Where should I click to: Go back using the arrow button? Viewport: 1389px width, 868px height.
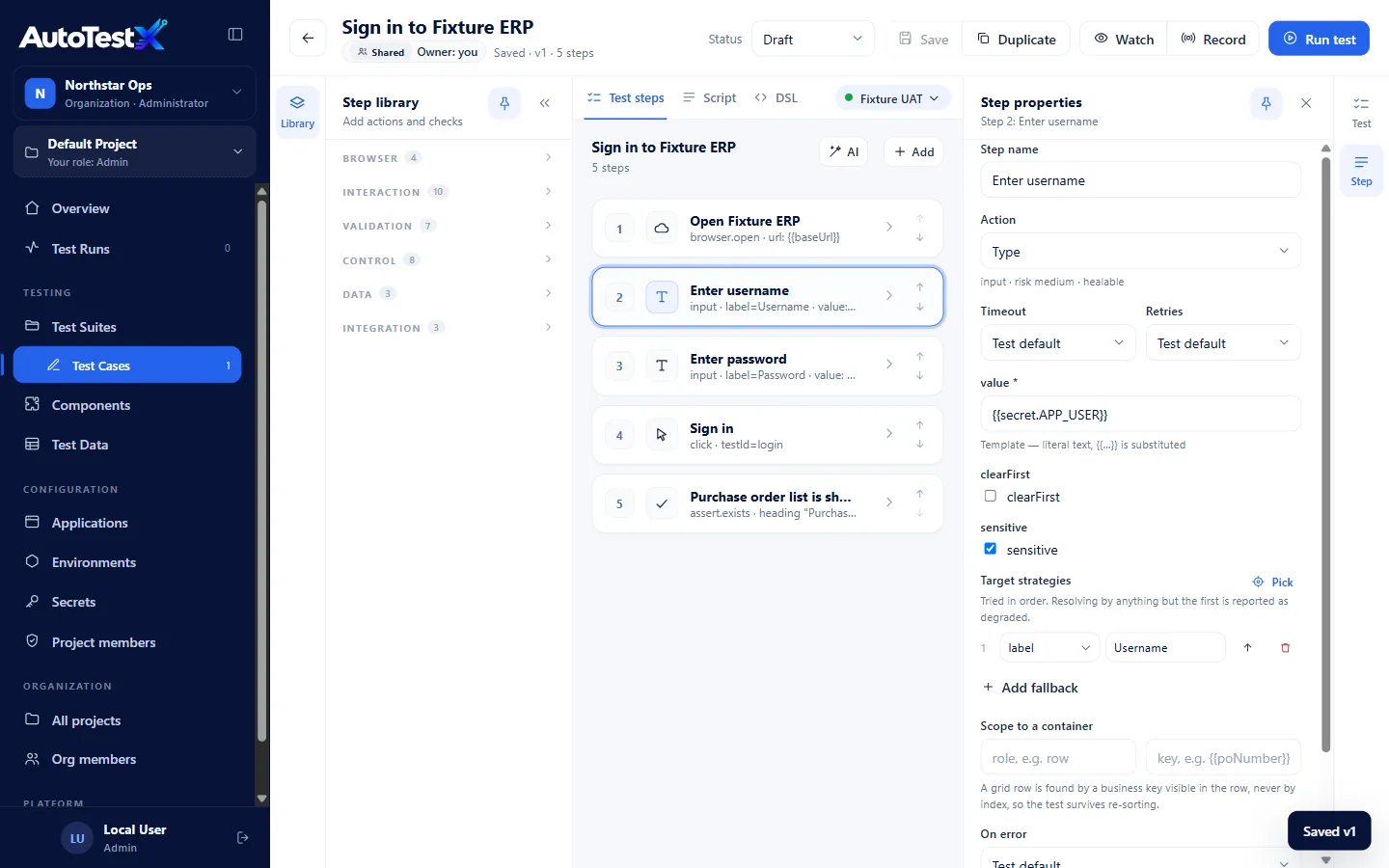308,39
